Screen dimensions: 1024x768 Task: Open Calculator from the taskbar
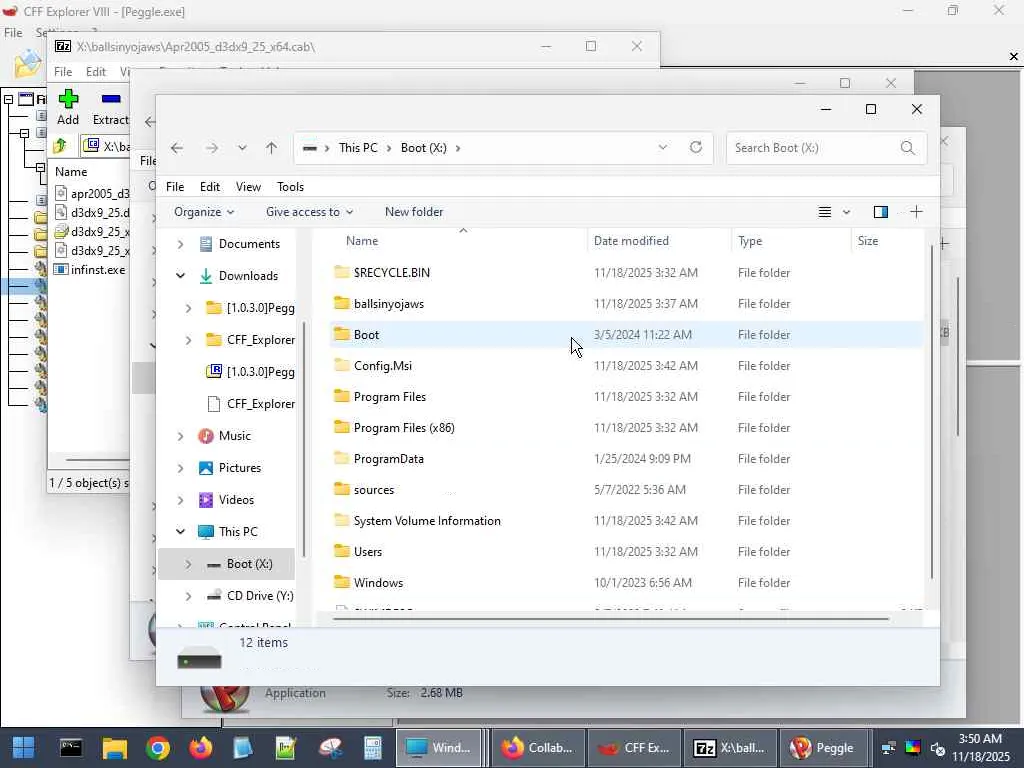pyautogui.click(x=373, y=748)
